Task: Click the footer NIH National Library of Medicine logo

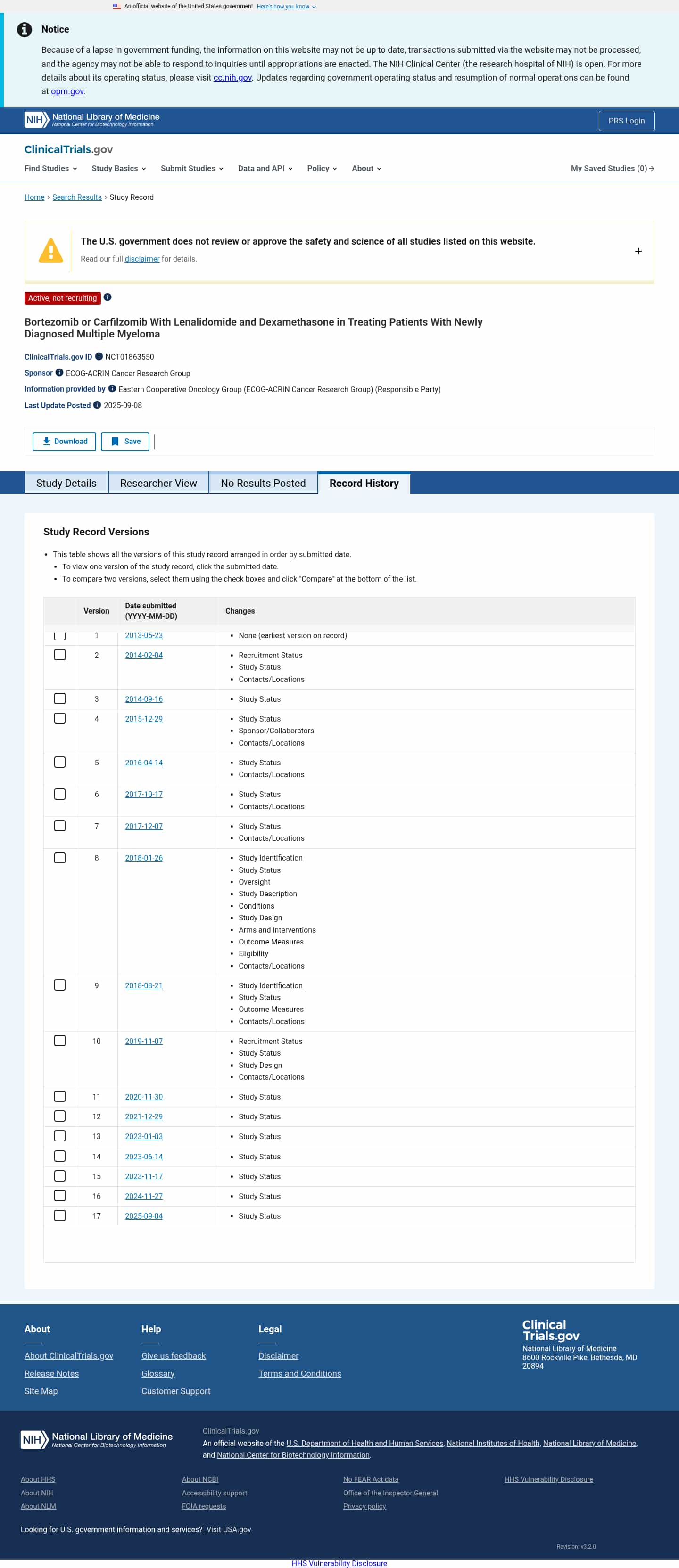Action: 97,1439
